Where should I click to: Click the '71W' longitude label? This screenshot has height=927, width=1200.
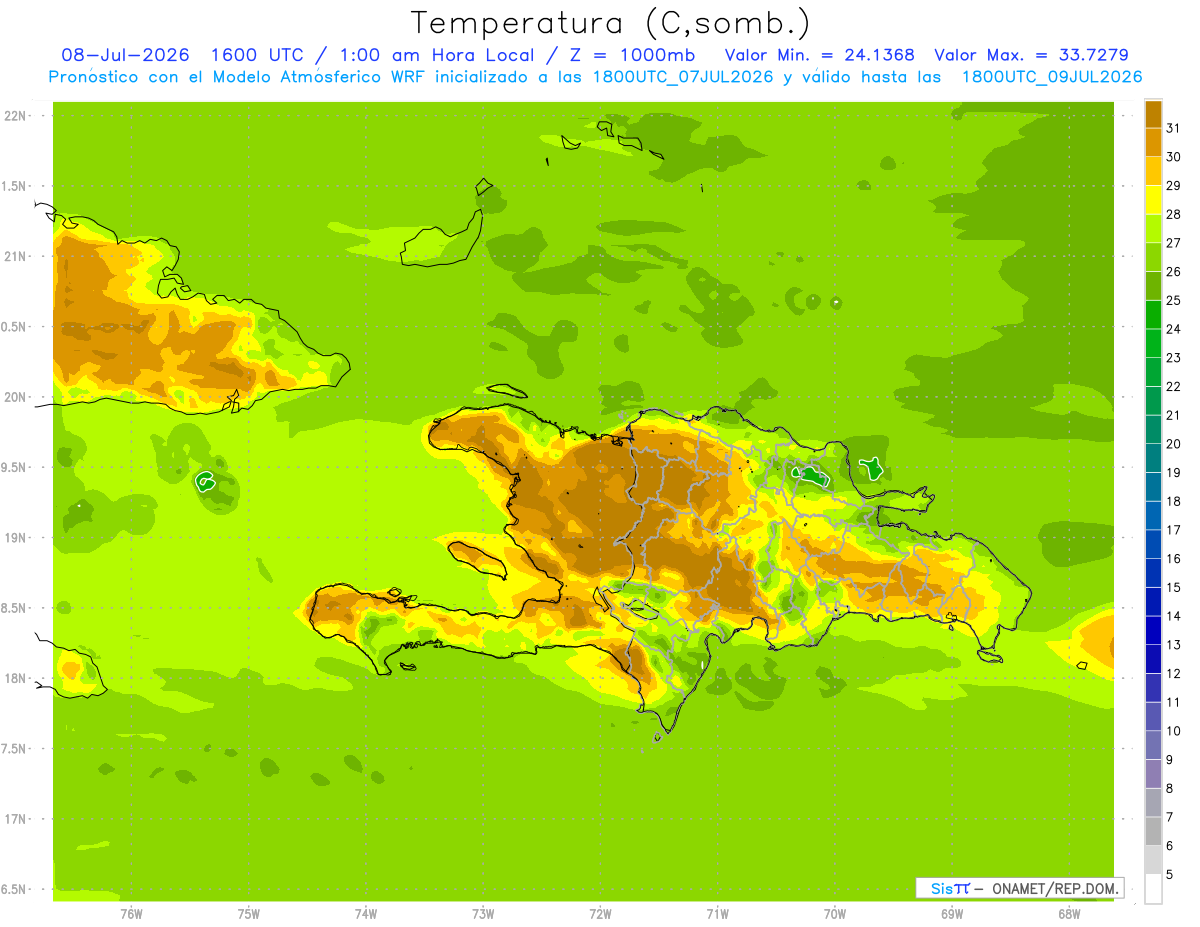click(x=717, y=913)
